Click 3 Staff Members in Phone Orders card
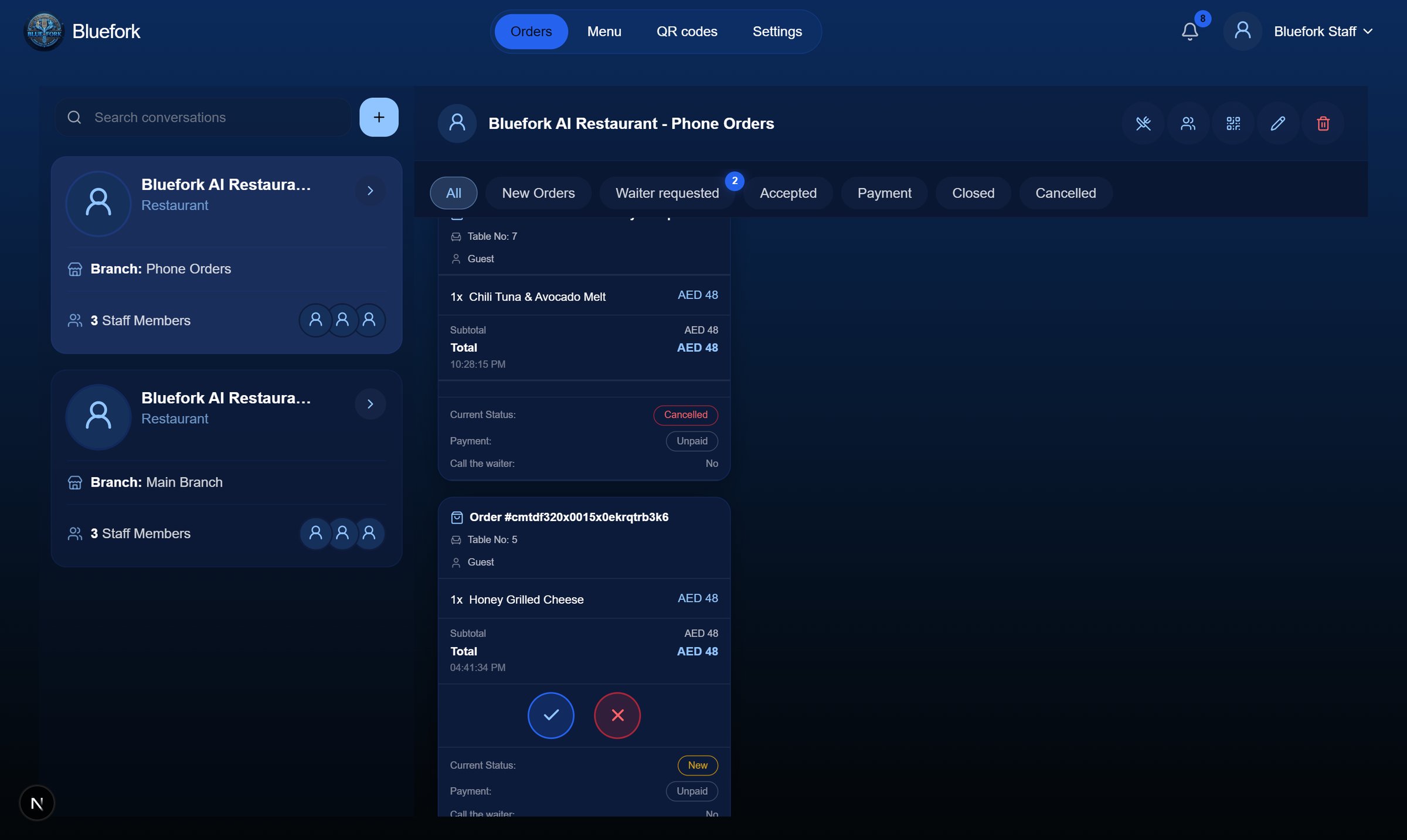The height and width of the screenshot is (840, 1407). pos(140,321)
